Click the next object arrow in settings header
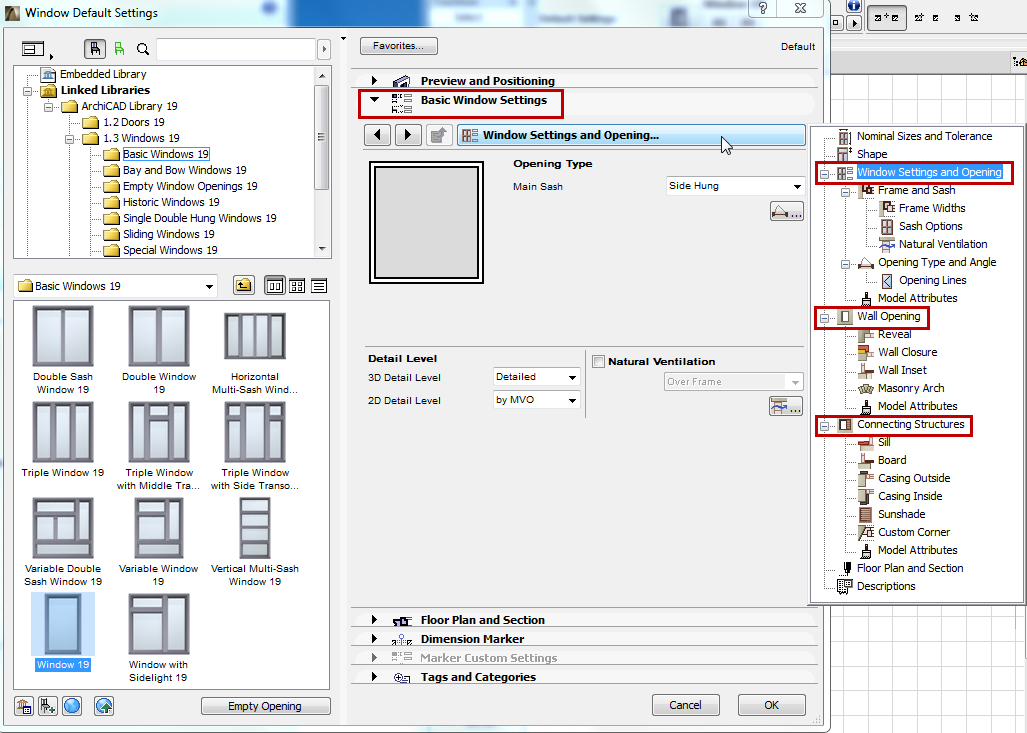The height and width of the screenshot is (733, 1027). click(406, 135)
